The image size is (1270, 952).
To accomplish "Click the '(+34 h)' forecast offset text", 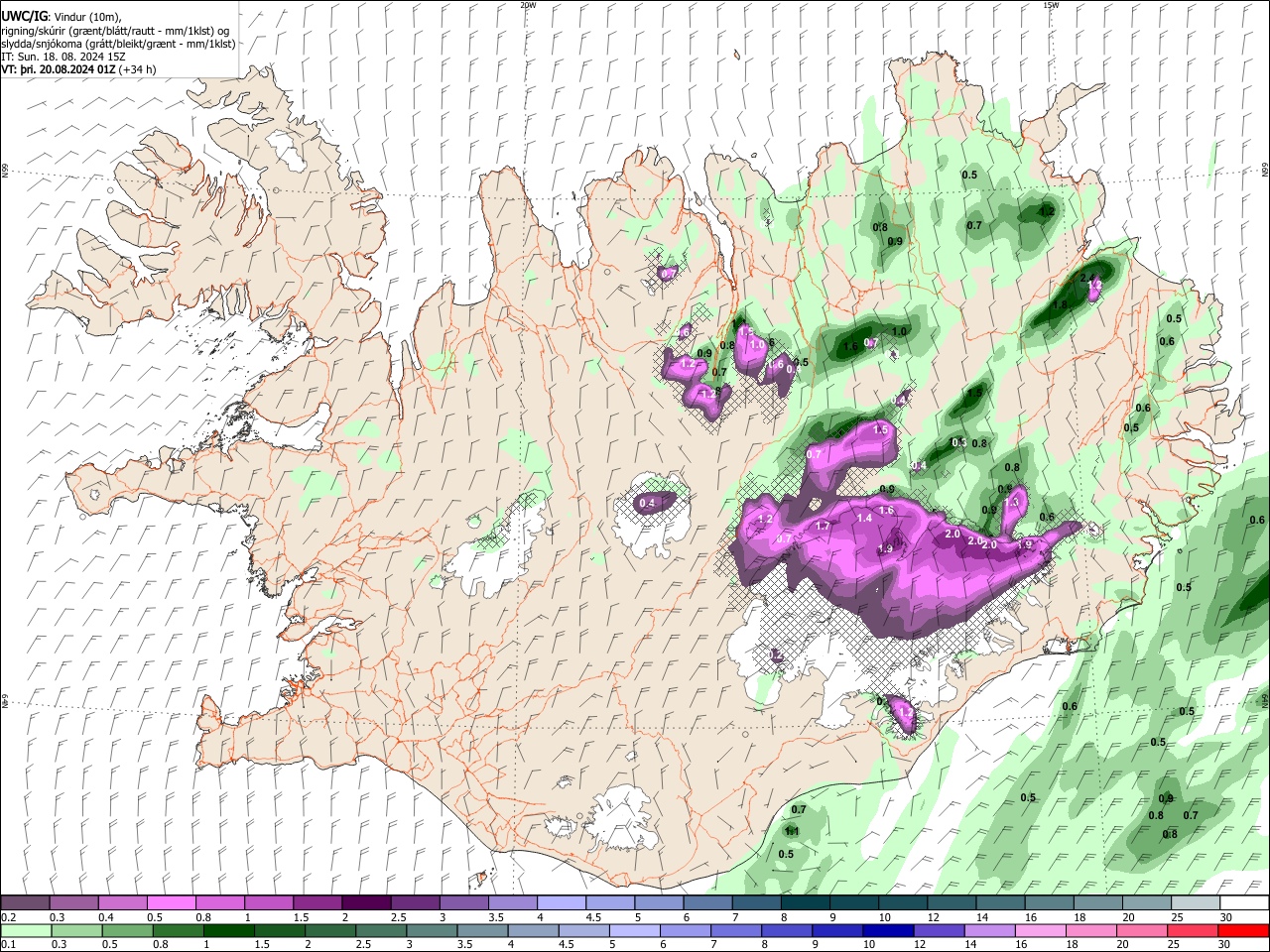I will (137, 69).
